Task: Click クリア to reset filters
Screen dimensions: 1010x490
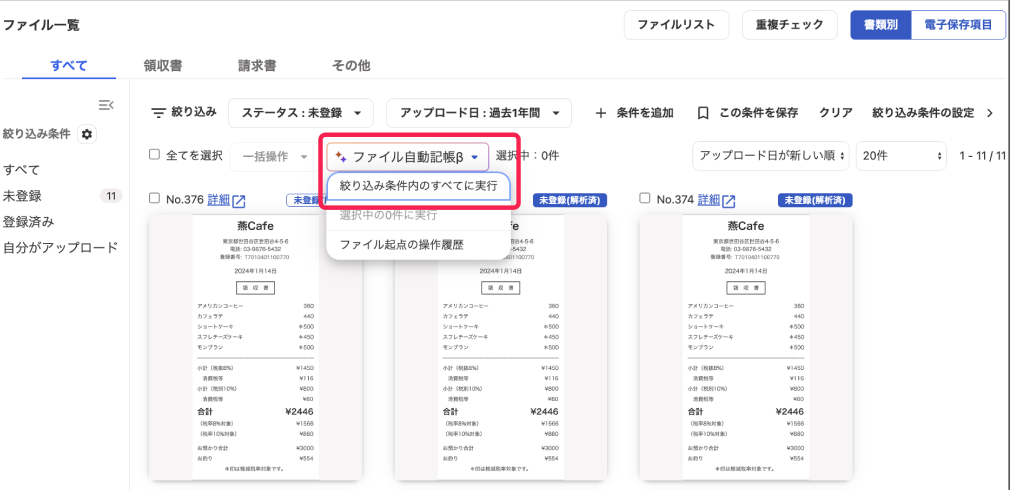Action: click(x=836, y=113)
